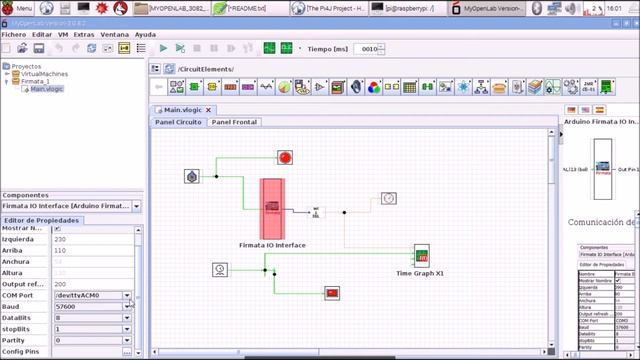Toggle the Mostrar Nombre checkbox
This screenshot has width=640, height=360.
pos(58,228)
